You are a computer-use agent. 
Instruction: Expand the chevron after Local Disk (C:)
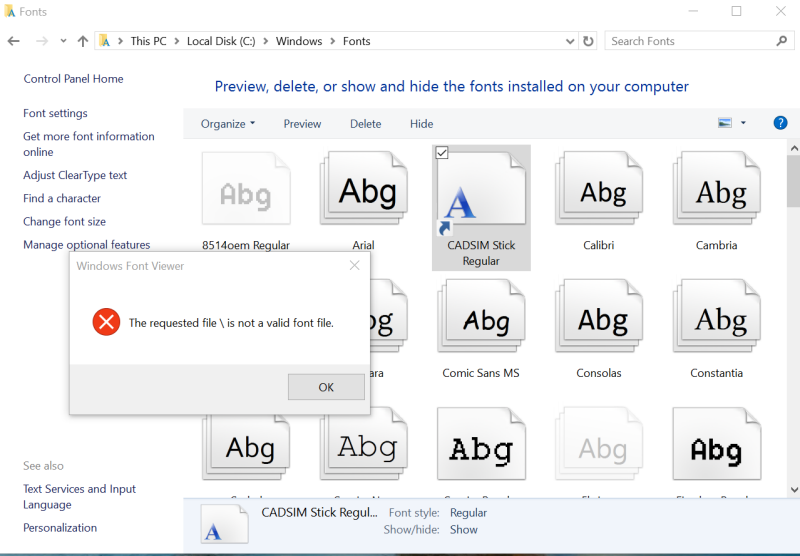(265, 41)
